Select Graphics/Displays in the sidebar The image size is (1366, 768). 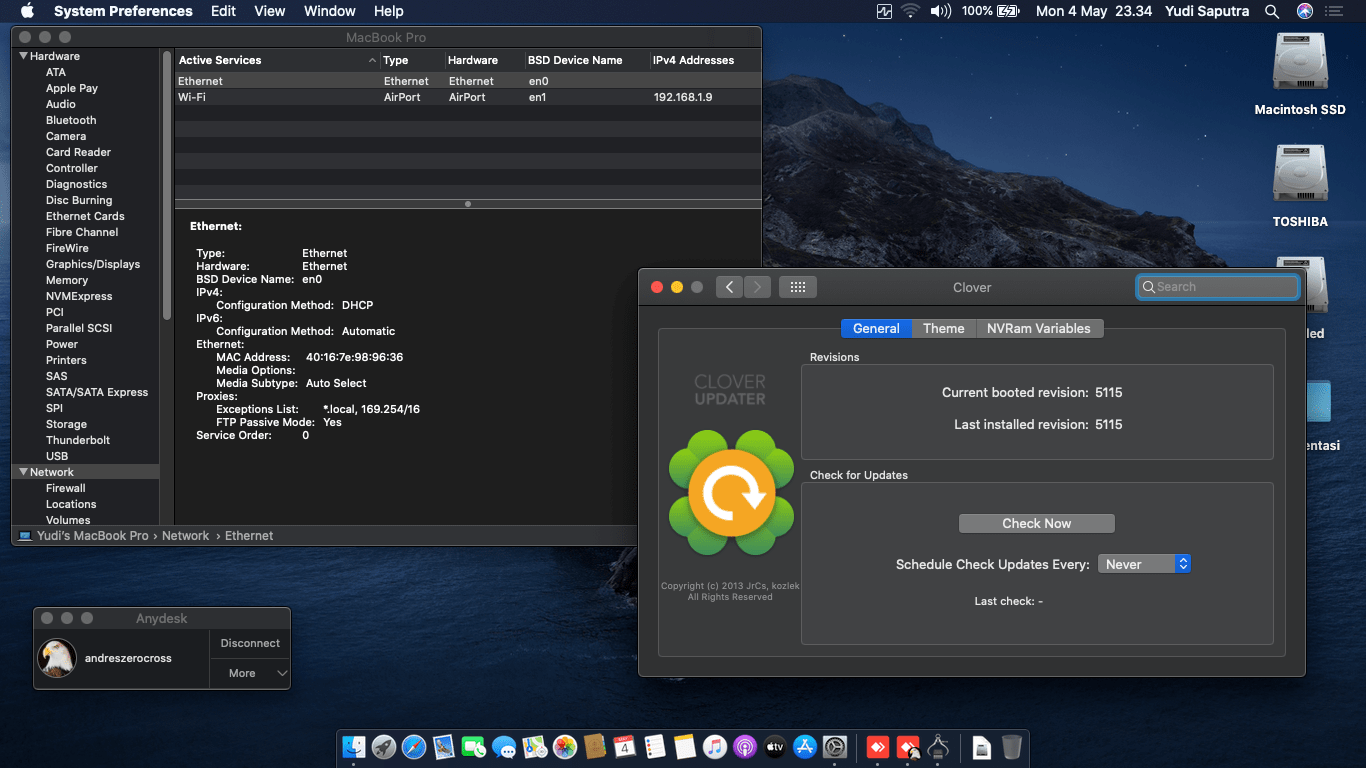click(93, 264)
